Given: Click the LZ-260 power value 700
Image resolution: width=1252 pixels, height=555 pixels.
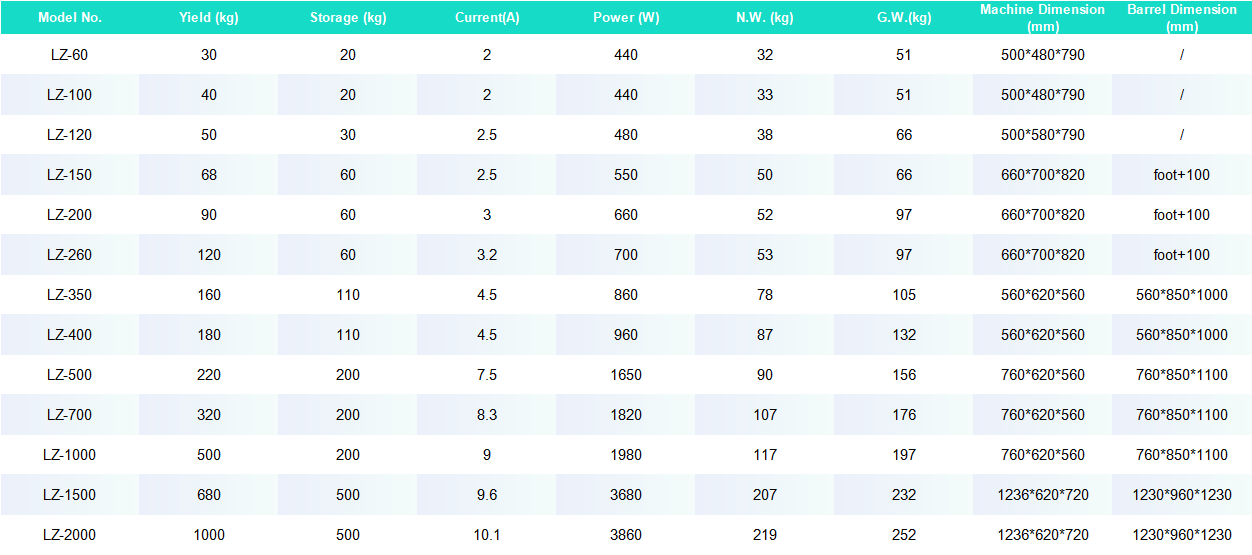Looking at the screenshot, I should click(625, 255).
